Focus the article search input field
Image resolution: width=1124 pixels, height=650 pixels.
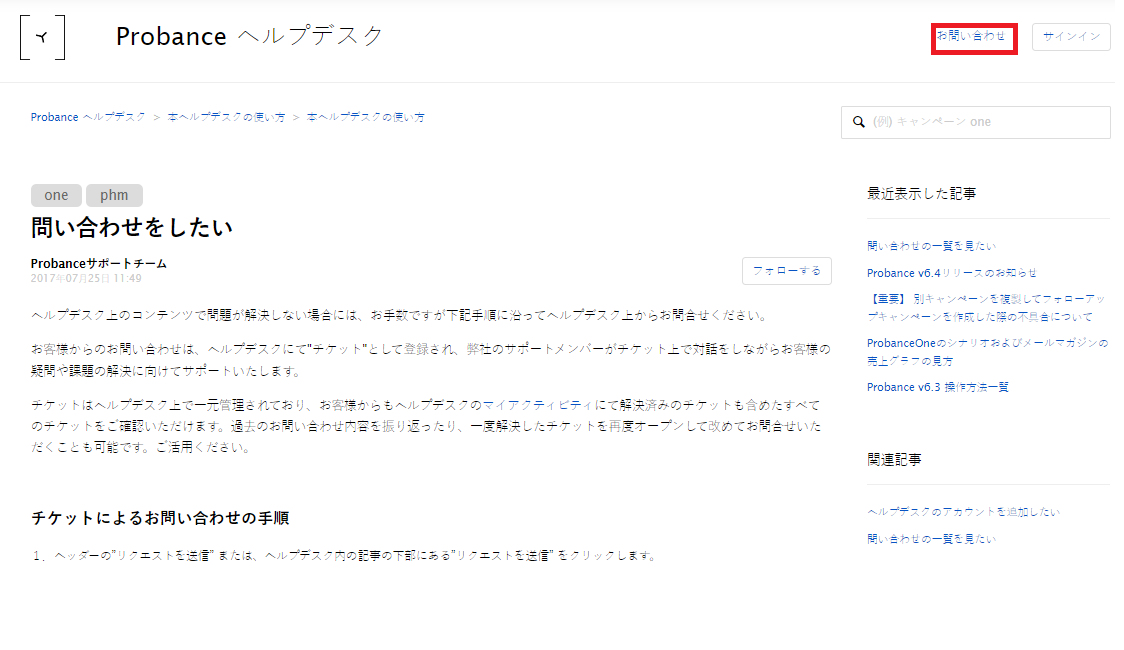click(976, 122)
